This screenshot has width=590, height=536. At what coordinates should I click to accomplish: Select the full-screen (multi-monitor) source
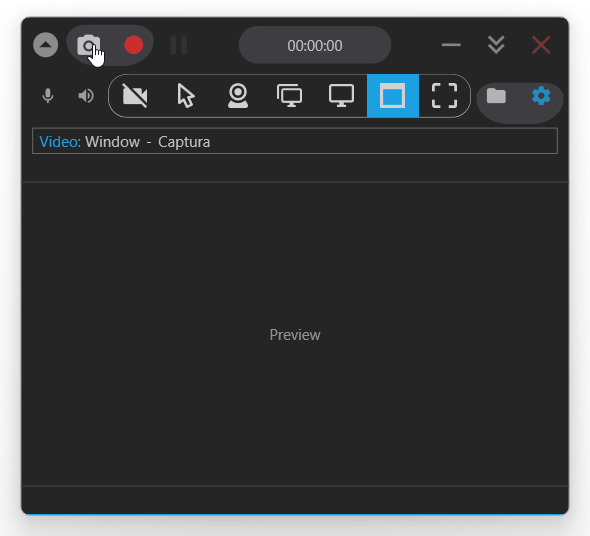[289, 96]
